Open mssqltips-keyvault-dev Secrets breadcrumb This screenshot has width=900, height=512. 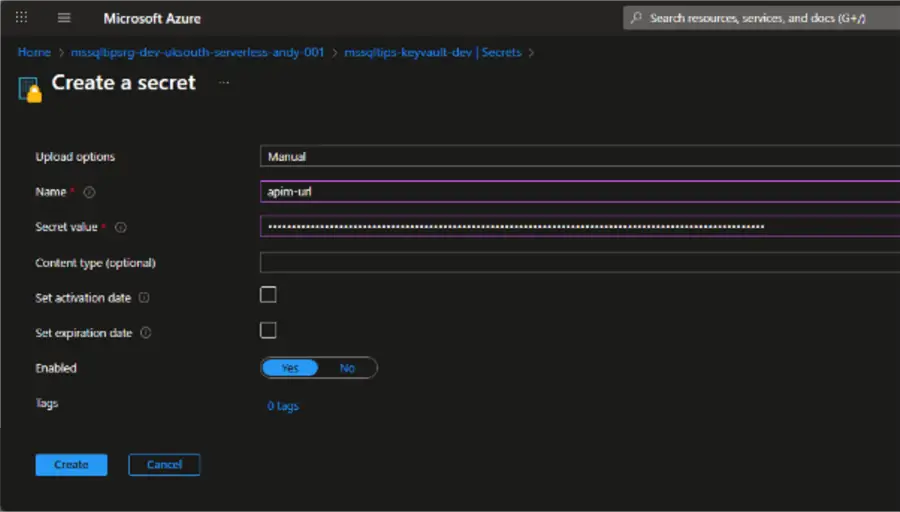click(x=433, y=52)
